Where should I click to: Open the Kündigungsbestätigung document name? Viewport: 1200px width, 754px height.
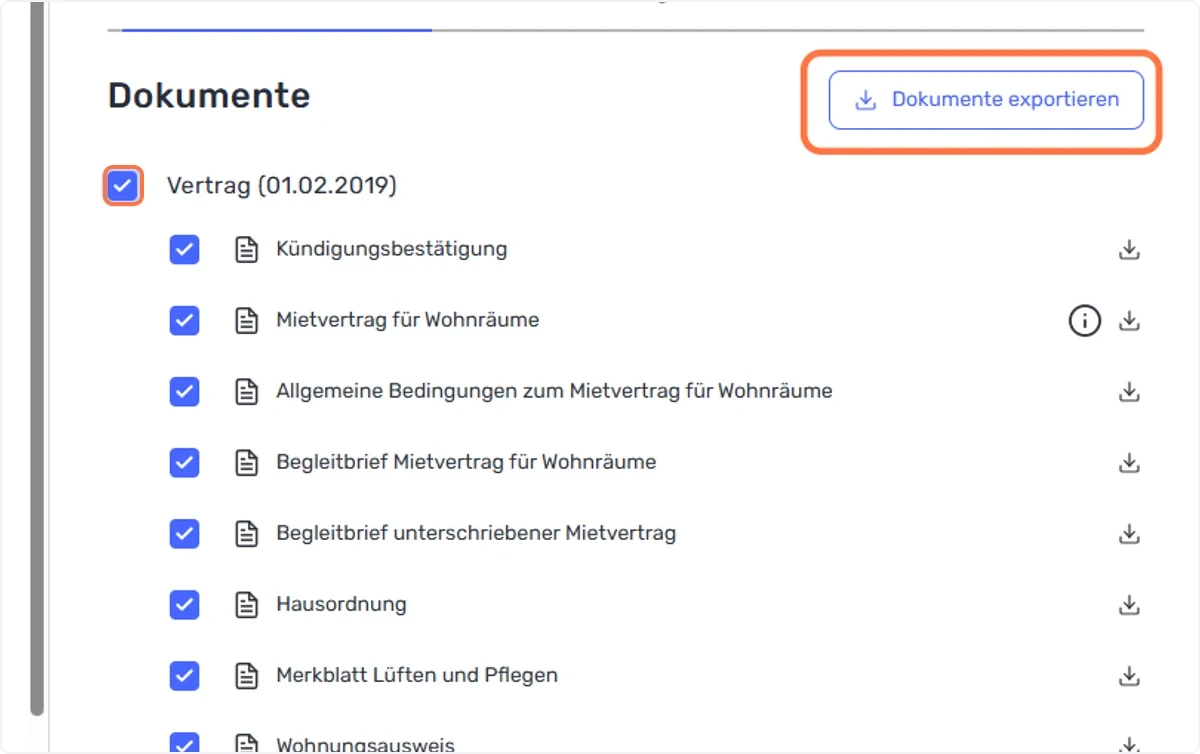(392, 249)
